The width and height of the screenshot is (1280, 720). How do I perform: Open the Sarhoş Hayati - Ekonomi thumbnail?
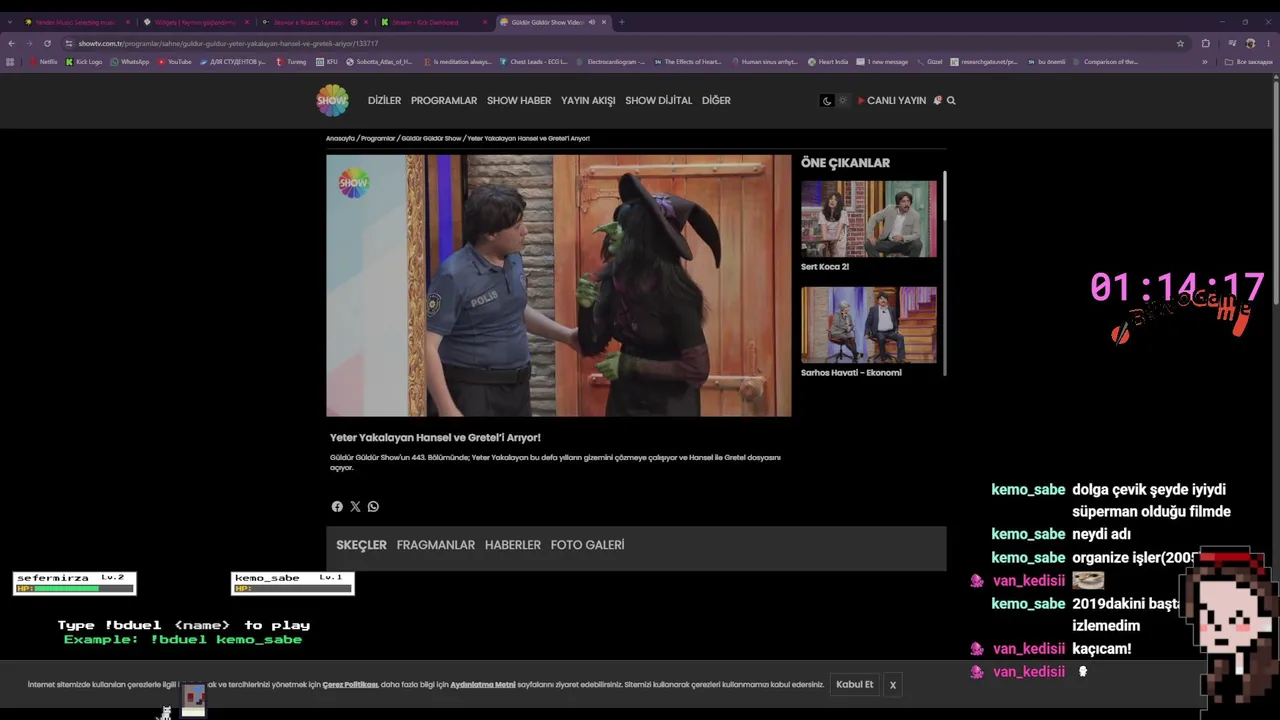(869, 325)
